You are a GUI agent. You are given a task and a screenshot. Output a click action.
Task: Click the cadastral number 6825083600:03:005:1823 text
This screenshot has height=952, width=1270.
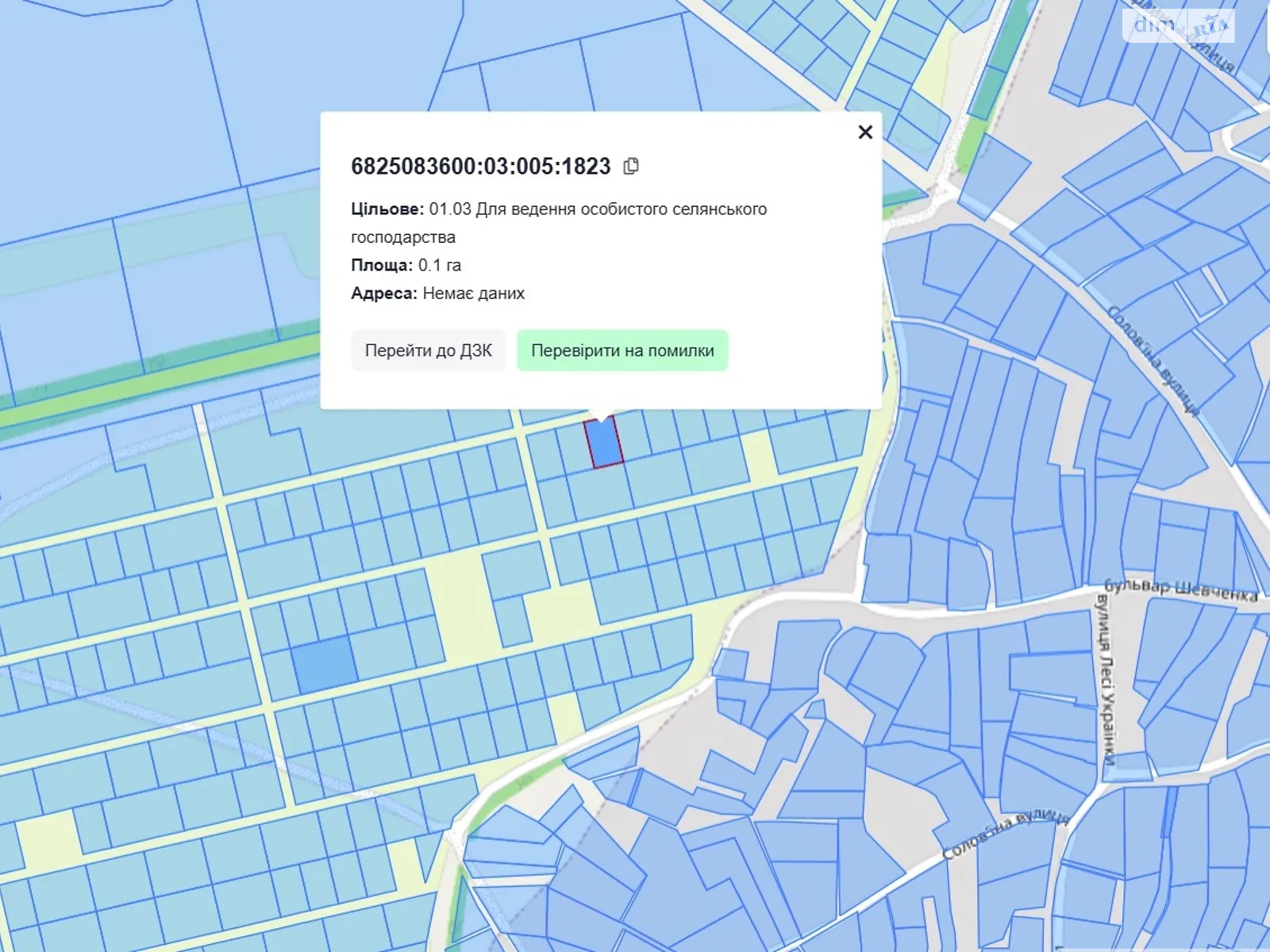(x=481, y=167)
